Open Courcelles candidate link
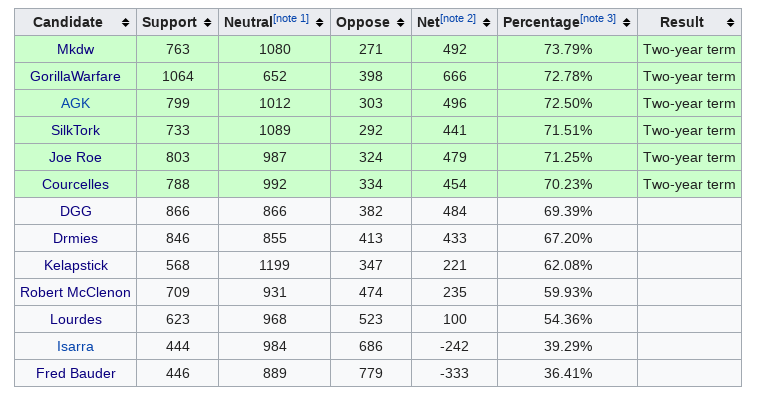This screenshot has height=396, width=757. [x=75, y=184]
